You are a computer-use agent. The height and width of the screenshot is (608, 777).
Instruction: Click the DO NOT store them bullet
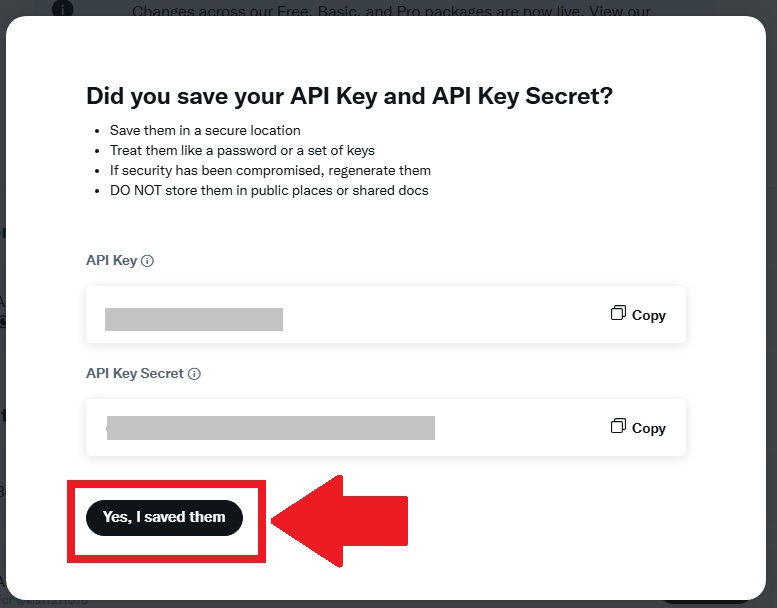[x=269, y=190]
